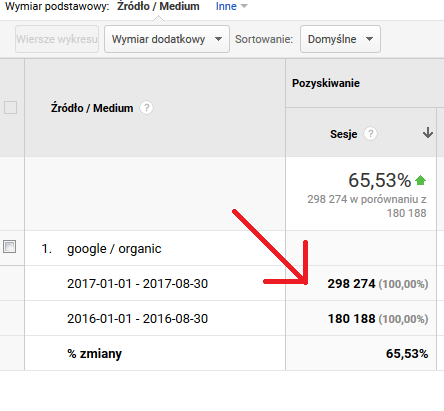Click the % zmiany row label

(94, 354)
